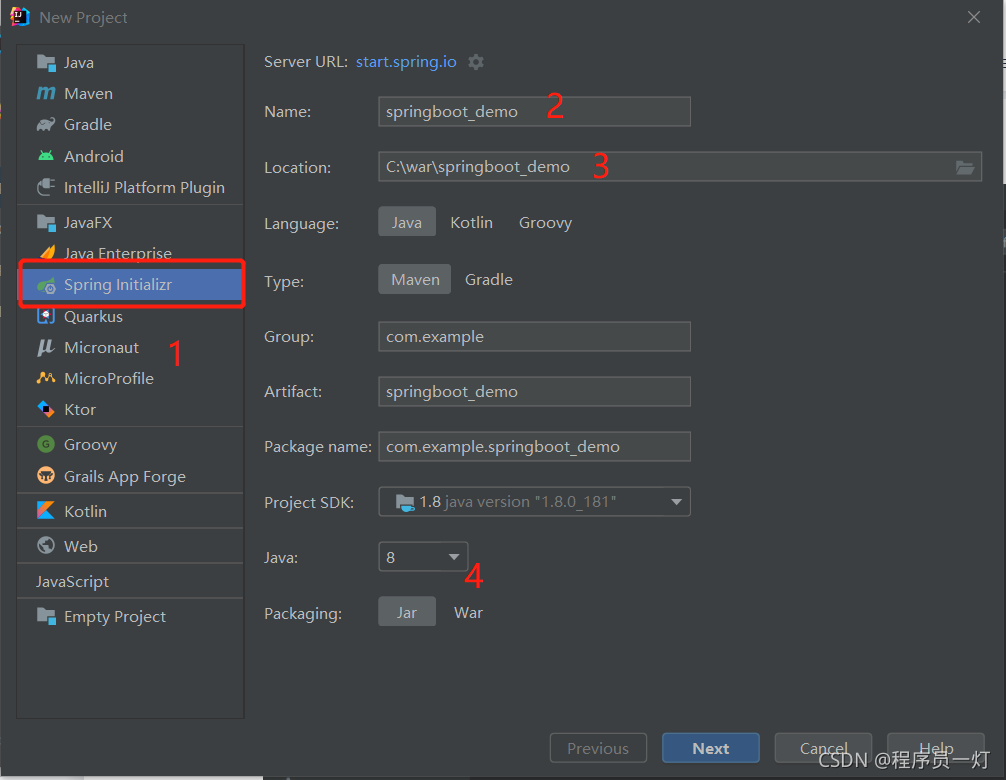Close the New Project dialog
Viewport: 1006px width, 780px height.
click(x=974, y=17)
